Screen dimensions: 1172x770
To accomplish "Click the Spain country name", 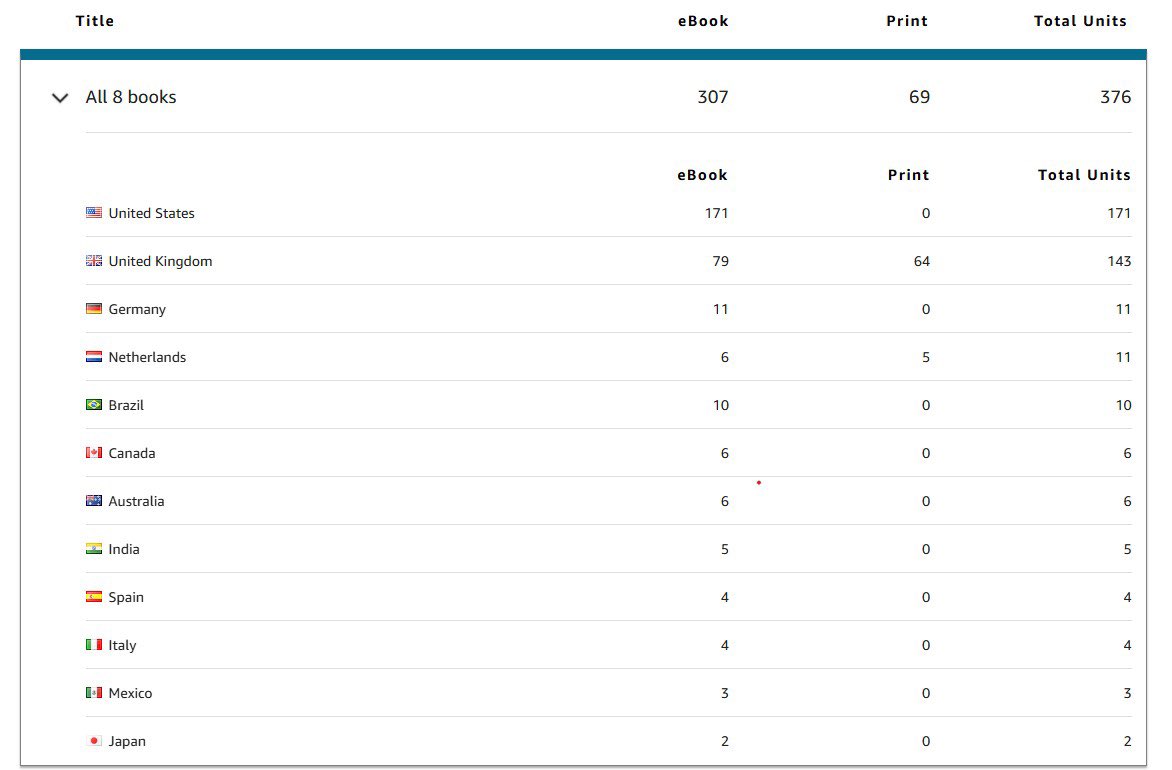I will click(x=126, y=597).
